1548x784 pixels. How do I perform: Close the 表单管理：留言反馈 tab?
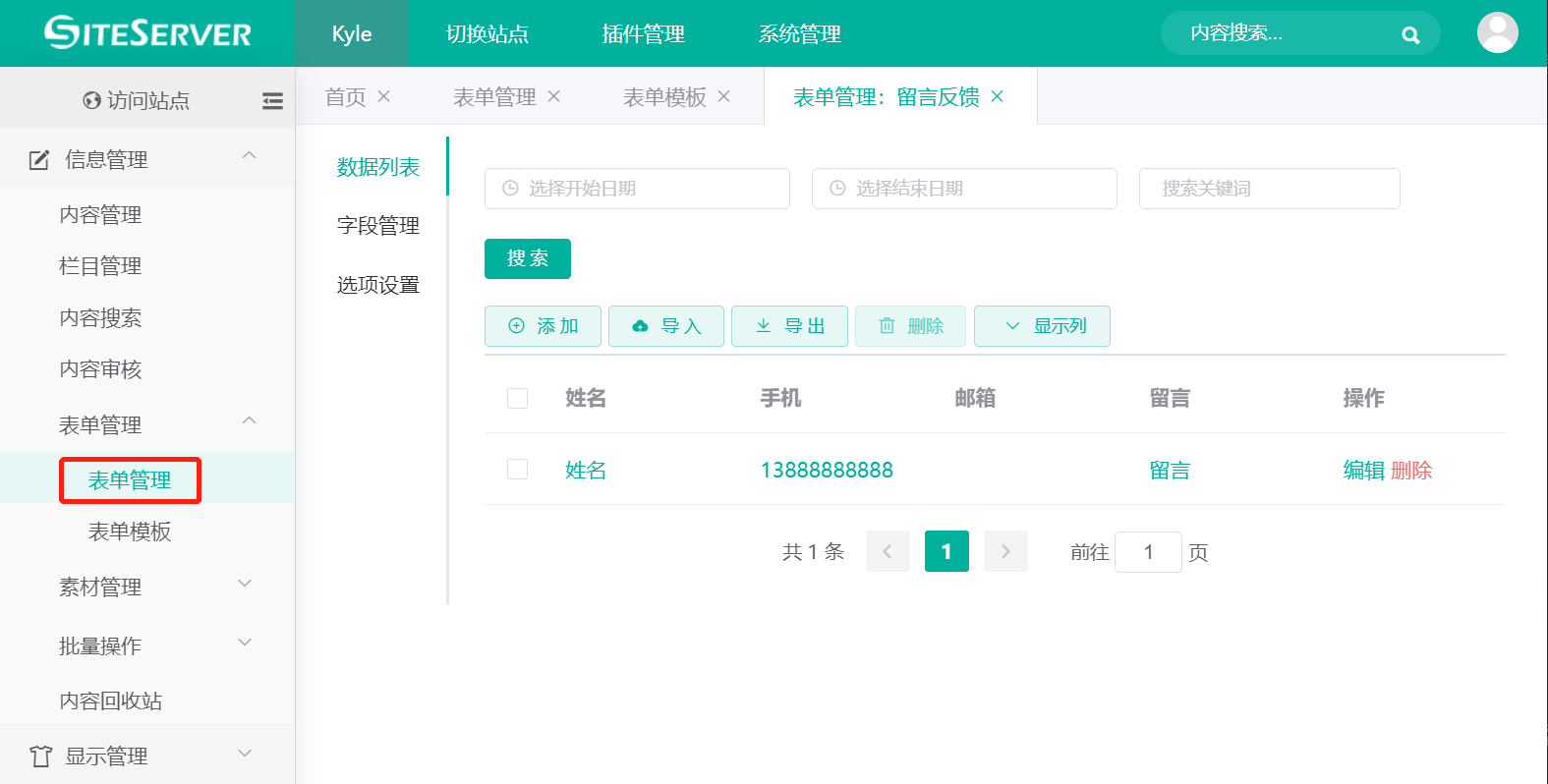998,96
